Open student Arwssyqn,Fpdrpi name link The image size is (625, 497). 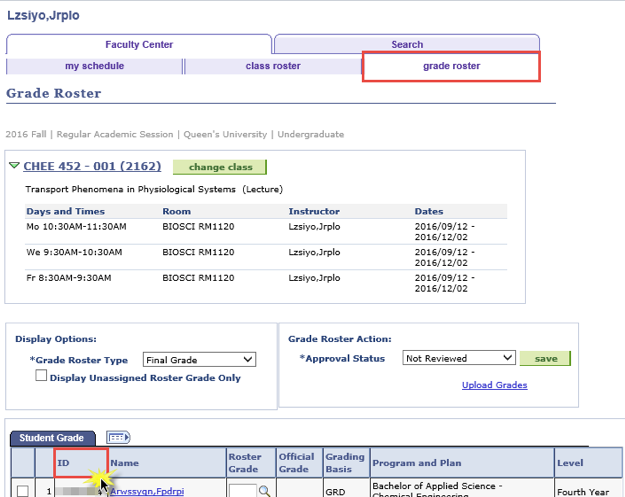147,491
